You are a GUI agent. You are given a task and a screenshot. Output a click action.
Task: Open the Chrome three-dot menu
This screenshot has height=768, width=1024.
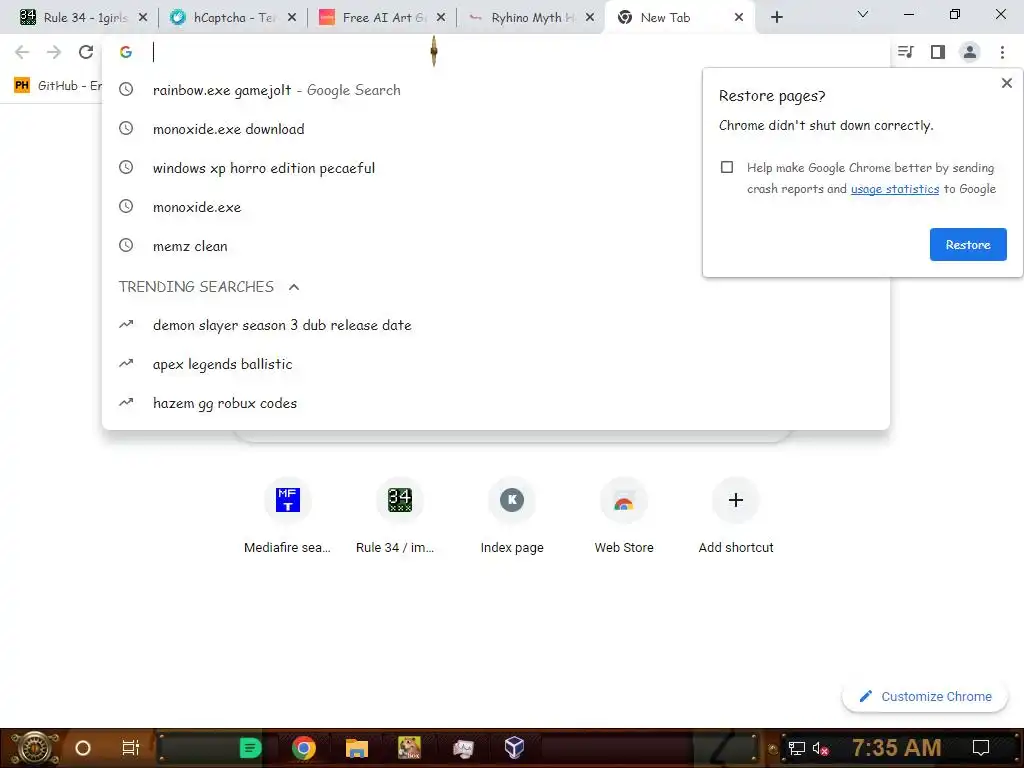1002,52
